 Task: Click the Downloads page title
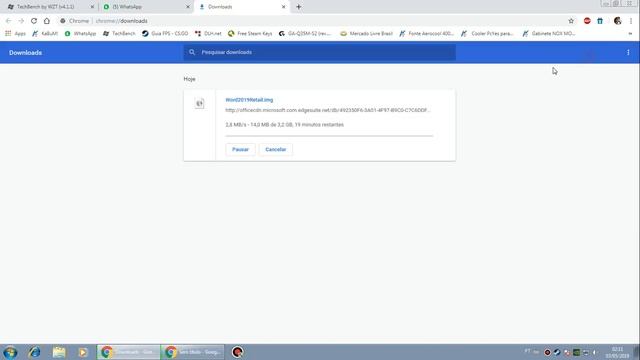[25, 53]
